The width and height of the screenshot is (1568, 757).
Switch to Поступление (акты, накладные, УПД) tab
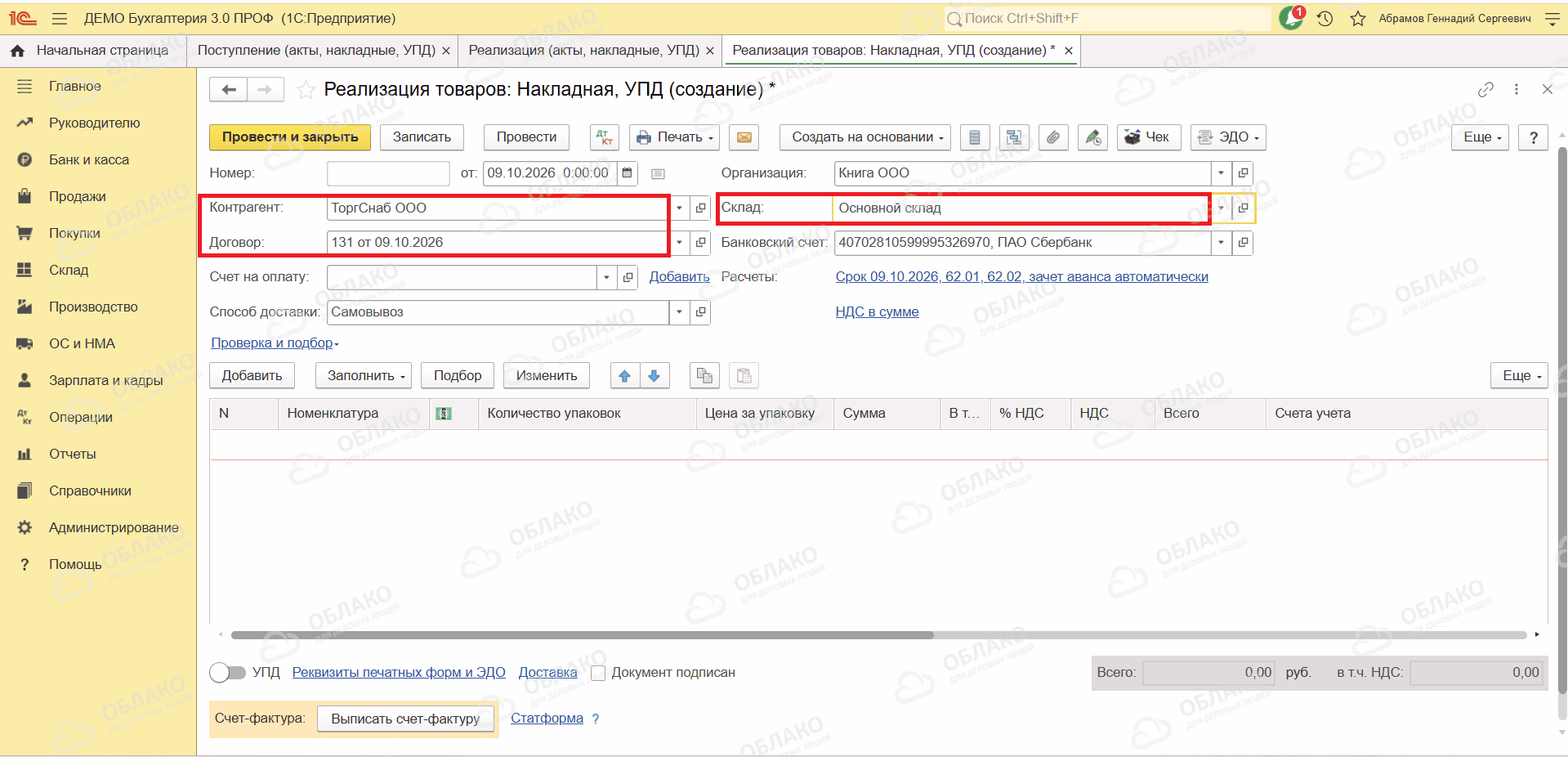tap(316, 51)
